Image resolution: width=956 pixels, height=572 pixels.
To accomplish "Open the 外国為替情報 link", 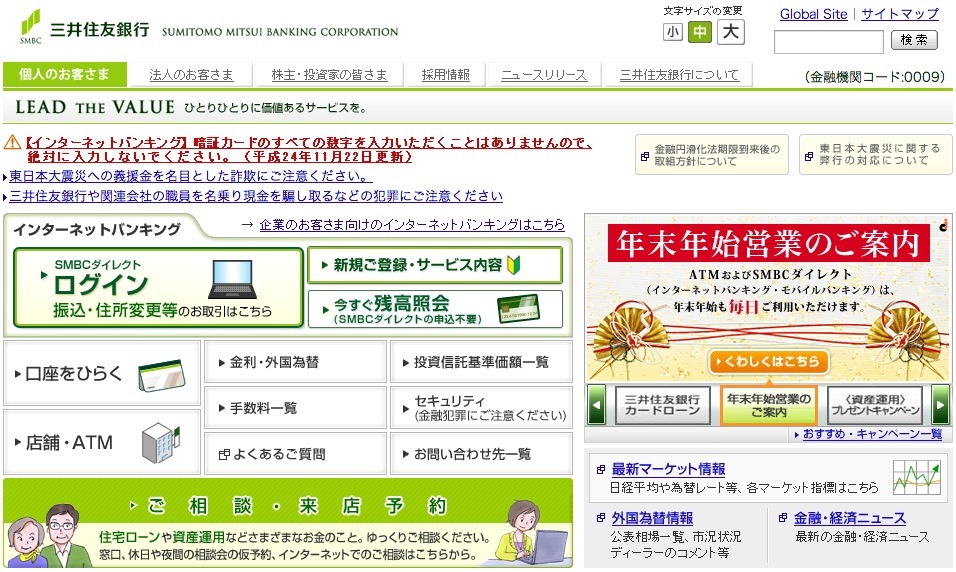I will pyautogui.click(x=652, y=518).
